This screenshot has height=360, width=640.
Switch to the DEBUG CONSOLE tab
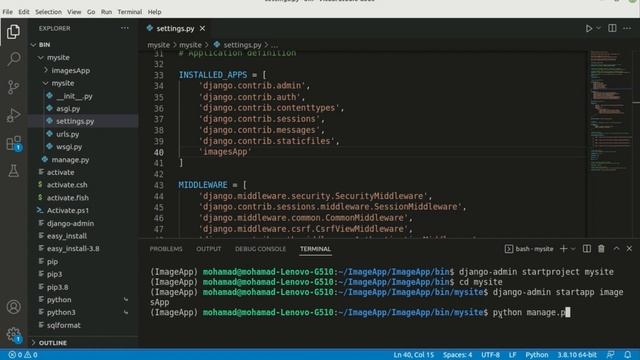click(260, 249)
